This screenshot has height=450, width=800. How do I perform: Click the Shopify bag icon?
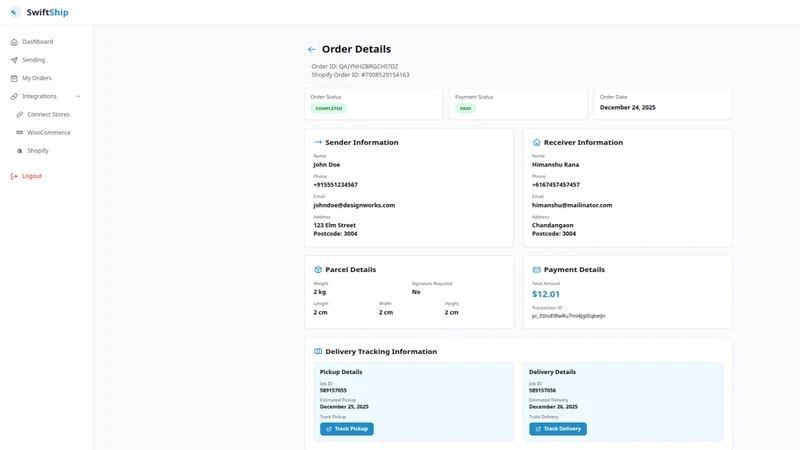[x=19, y=151]
